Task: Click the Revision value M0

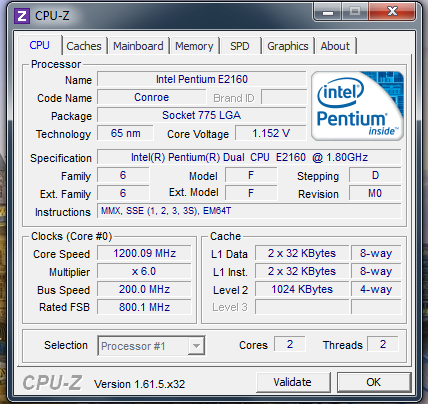Action: pos(375,193)
